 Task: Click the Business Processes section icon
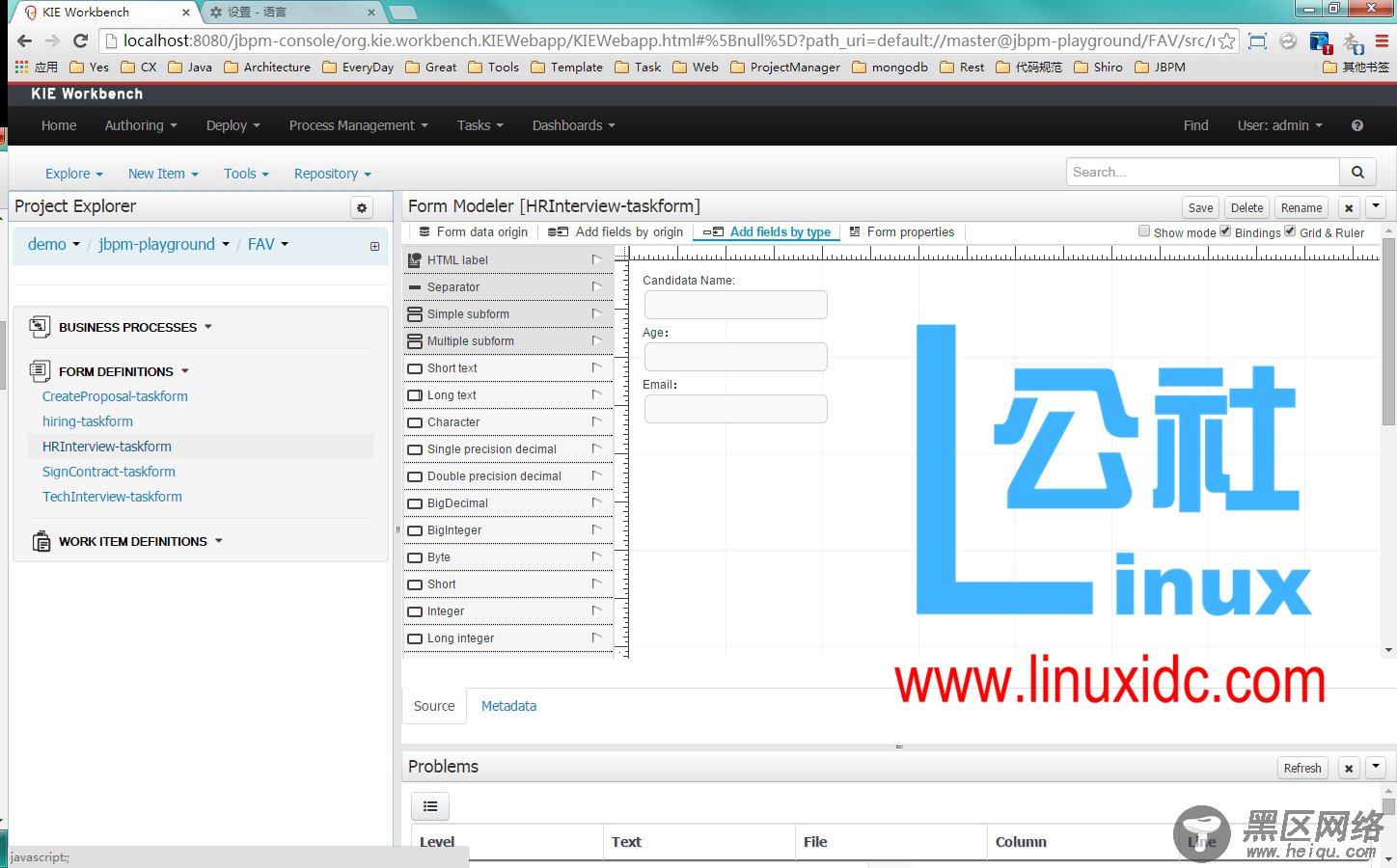point(40,327)
